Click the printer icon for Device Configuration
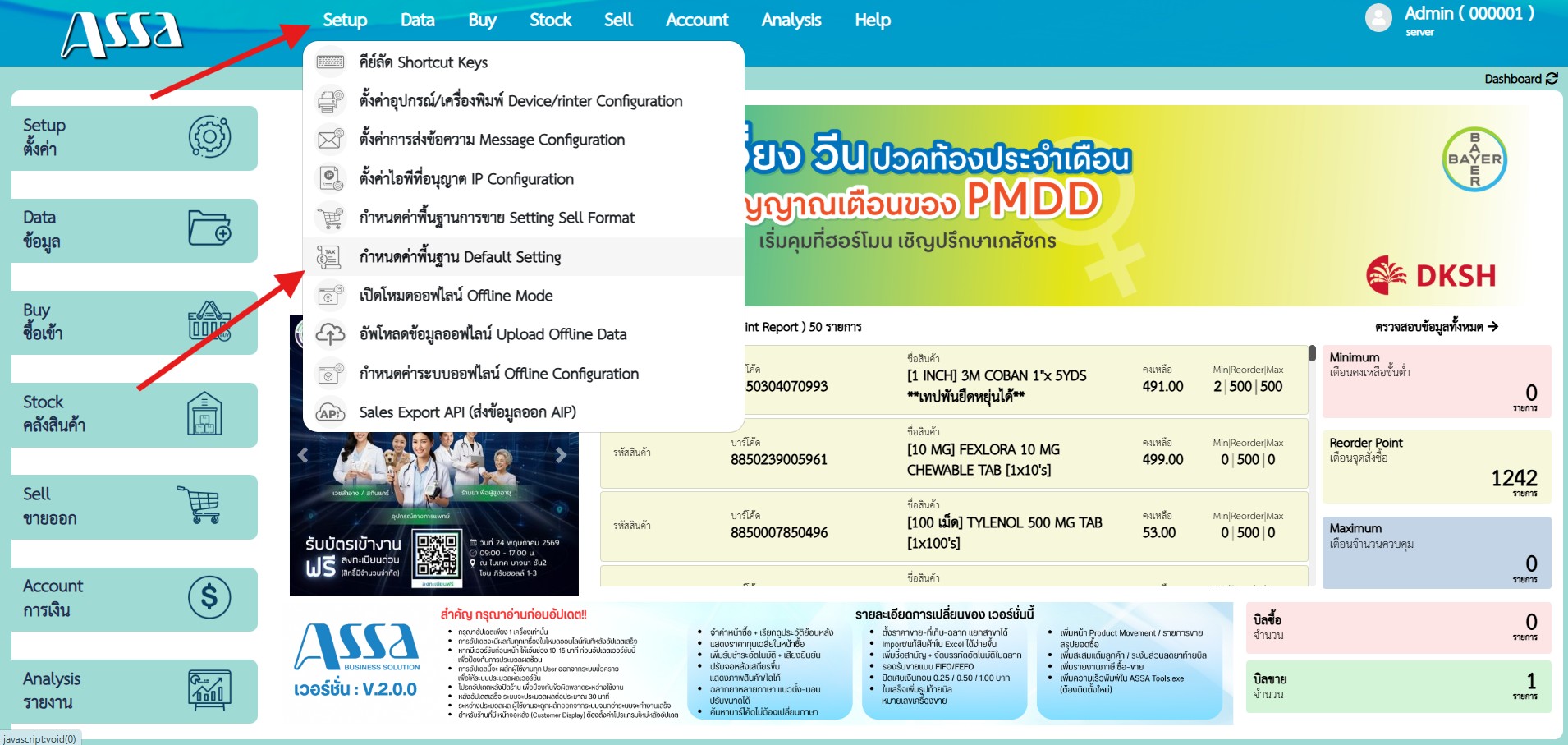 click(330, 101)
